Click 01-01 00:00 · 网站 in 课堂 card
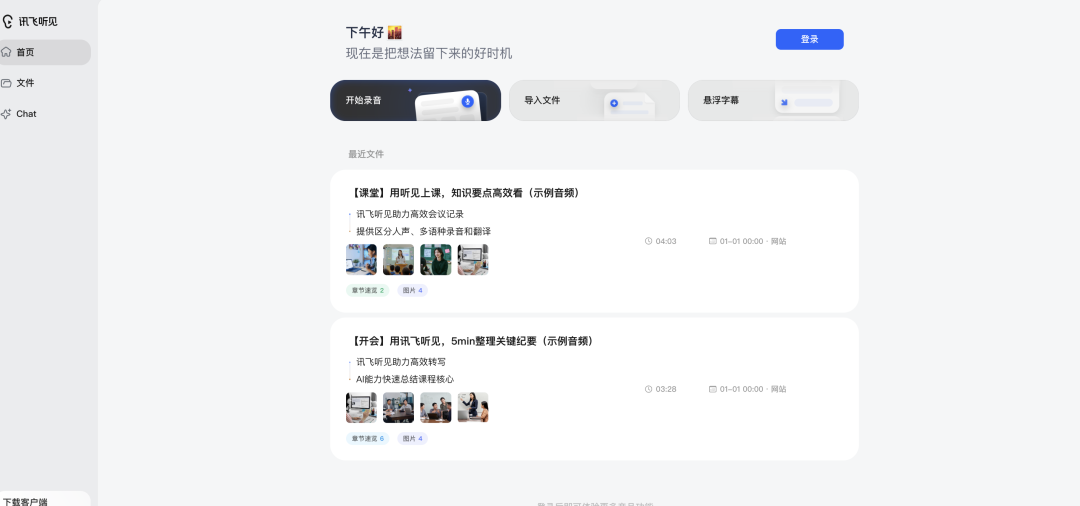The height and width of the screenshot is (506, 1080). tap(753, 242)
